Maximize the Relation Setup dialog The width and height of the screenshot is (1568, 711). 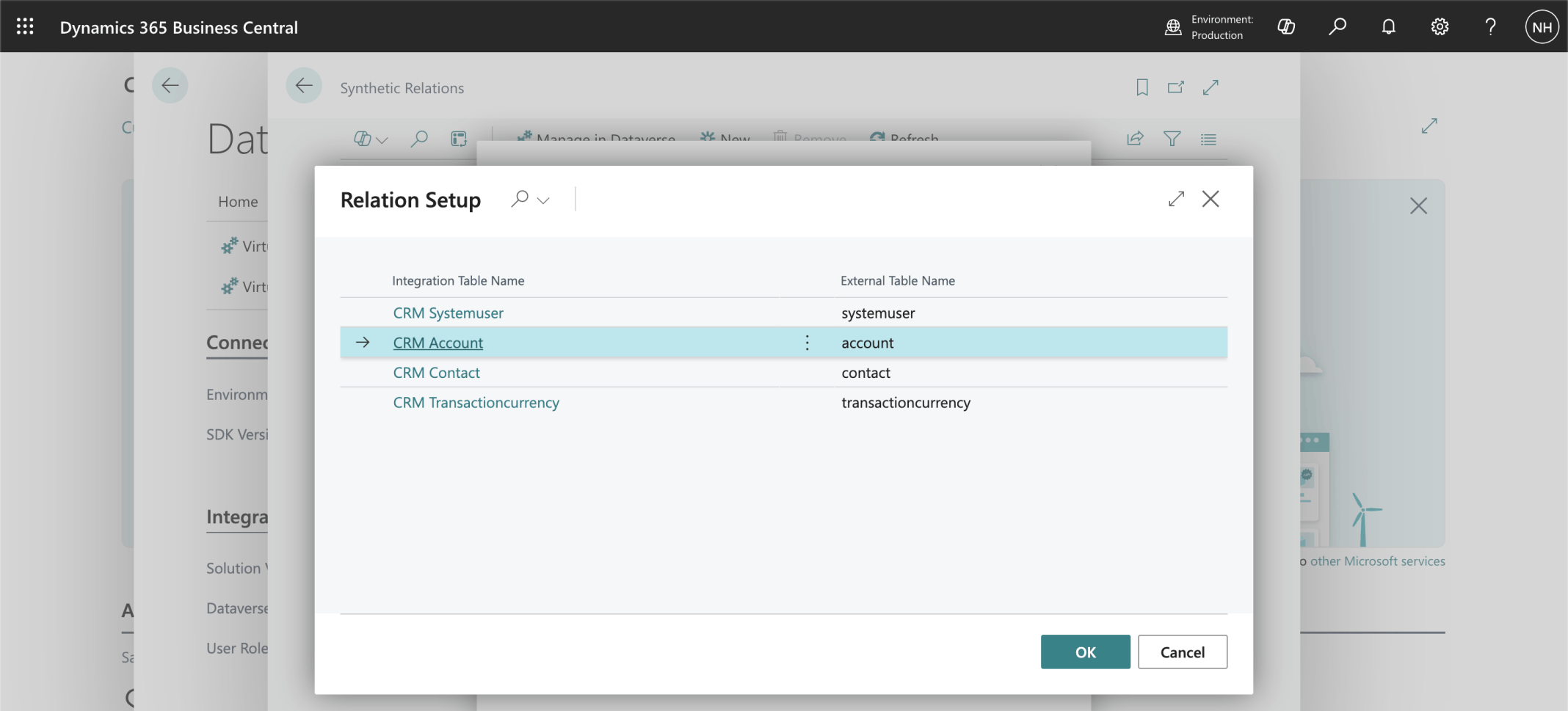click(1176, 199)
